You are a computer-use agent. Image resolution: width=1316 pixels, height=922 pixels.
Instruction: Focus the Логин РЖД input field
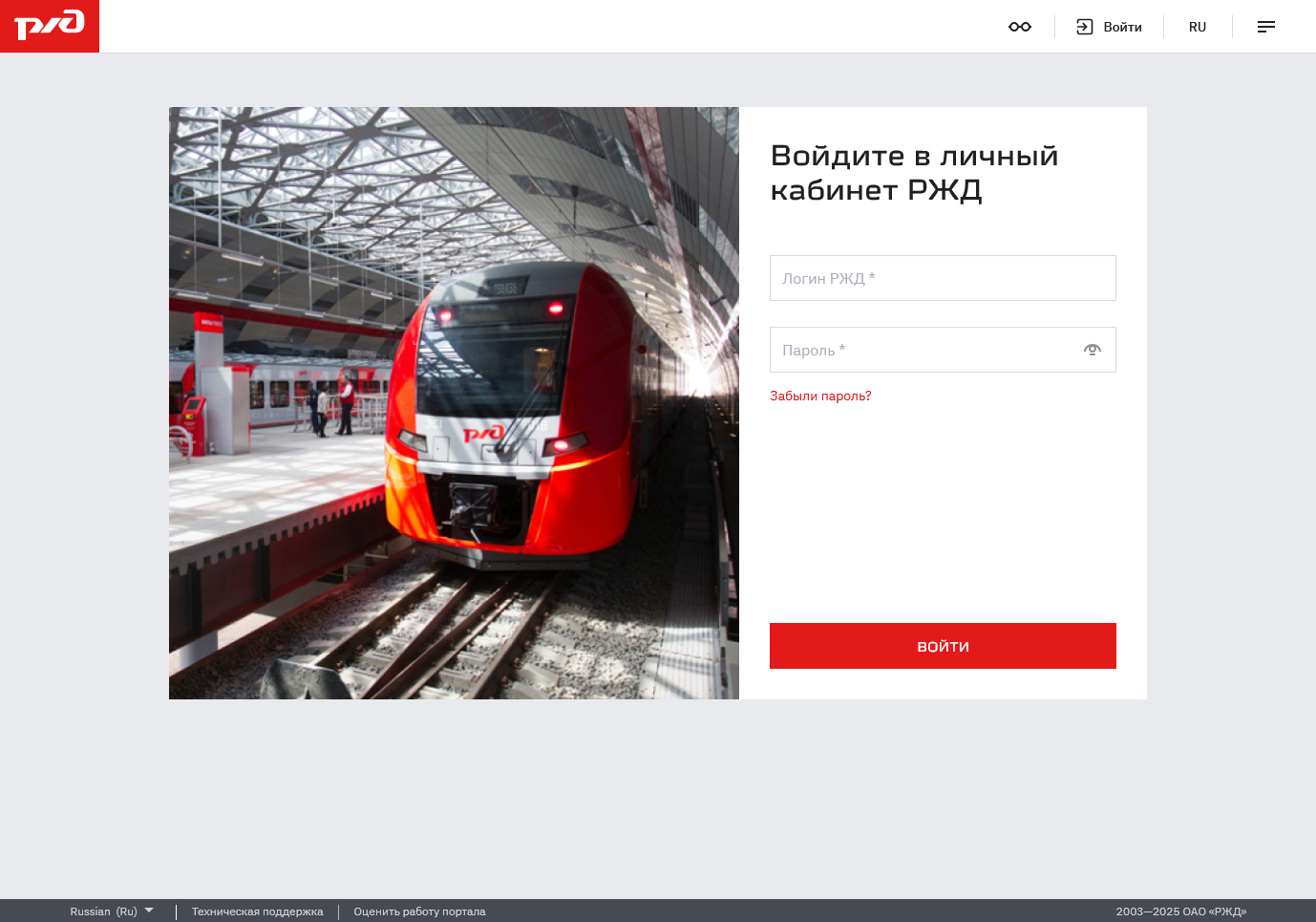pyautogui.click(x=943, y=278)
